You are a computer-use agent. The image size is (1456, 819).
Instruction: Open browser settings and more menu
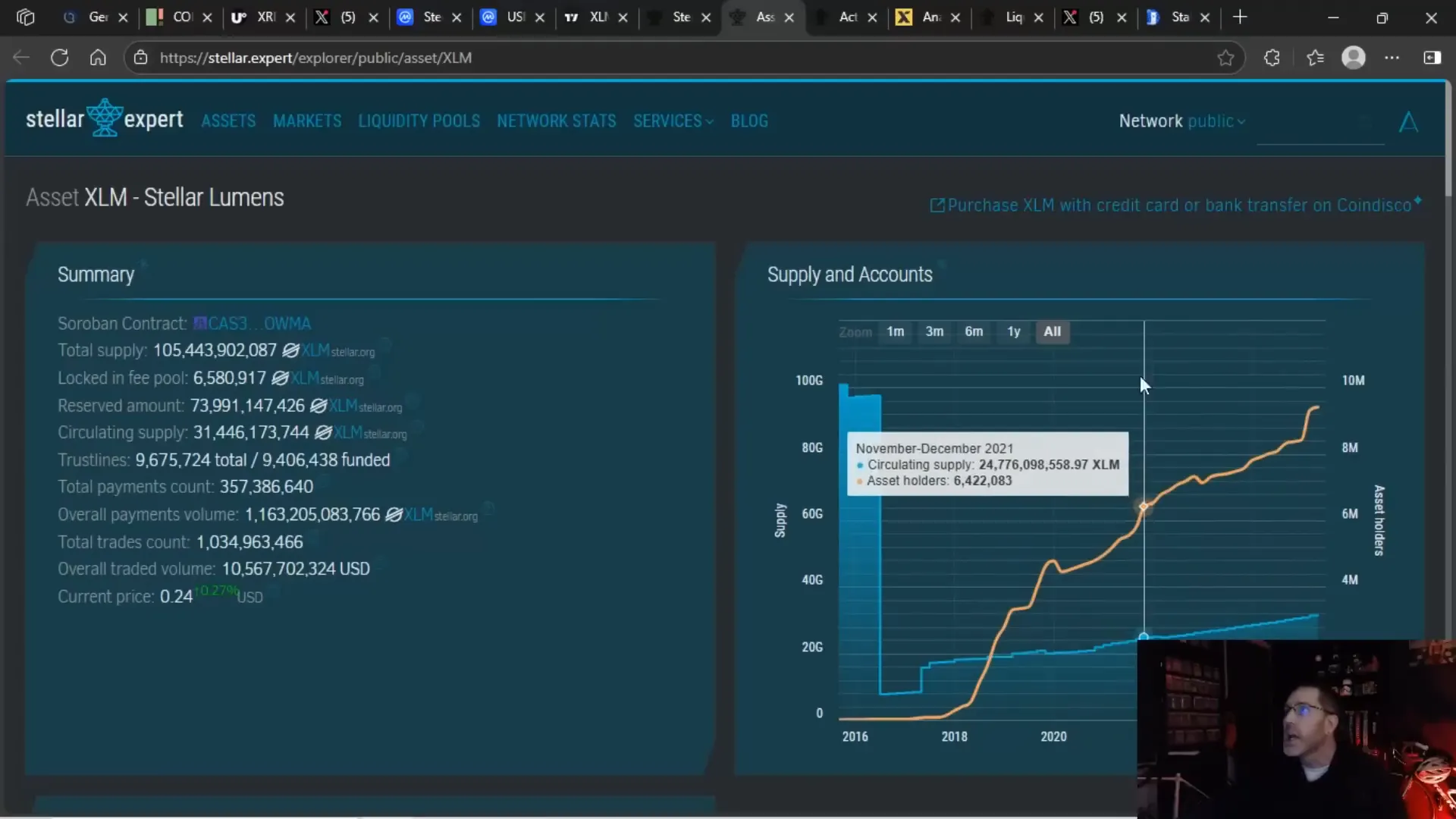click(x=1392, y=58)
